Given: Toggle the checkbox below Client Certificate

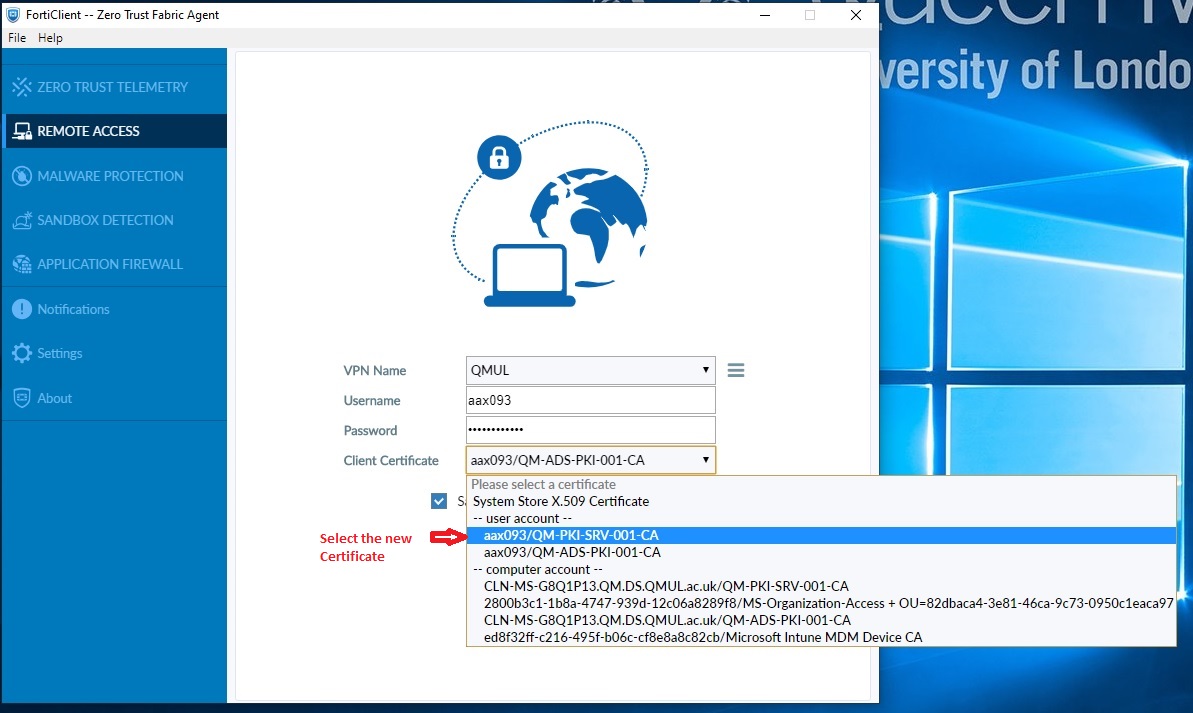Looking at the screenshot, I should (x=439, y=501).
